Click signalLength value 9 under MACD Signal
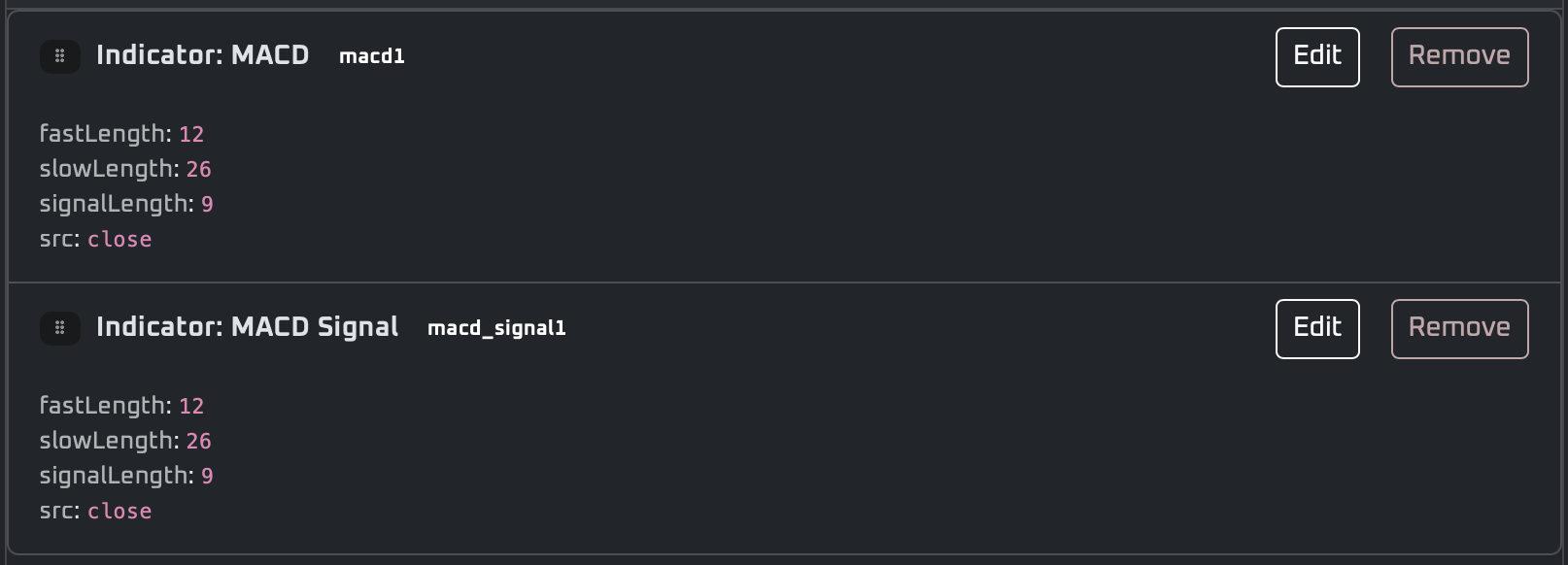The height and width of the screenshot is (565, 1568). pos(207,476)
